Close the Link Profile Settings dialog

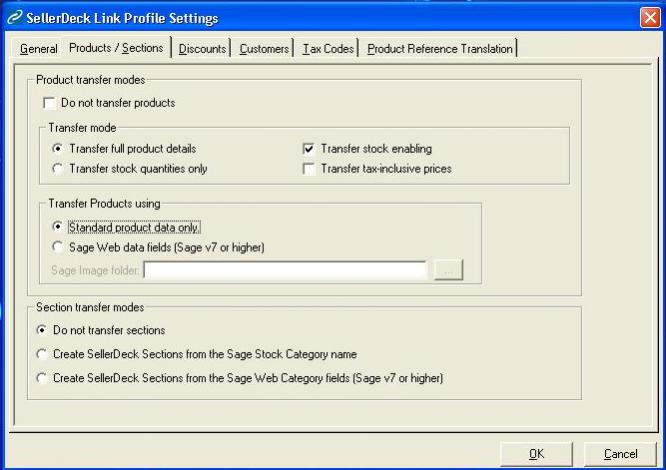(648, 18)
